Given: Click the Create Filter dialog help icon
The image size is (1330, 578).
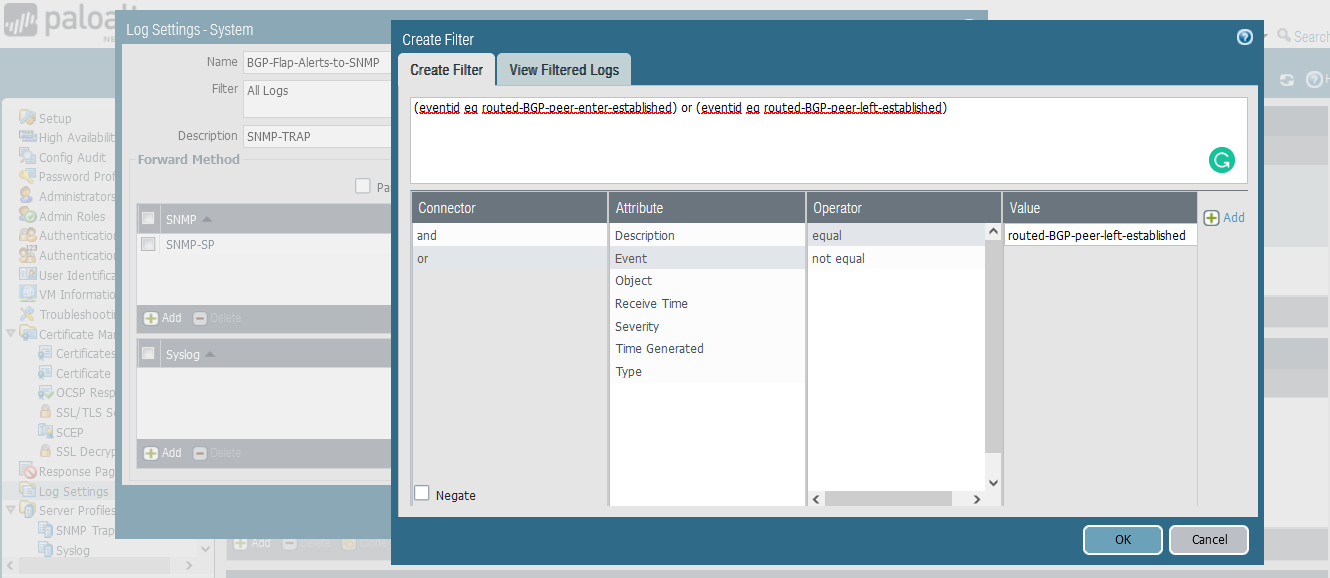Looking at the screenshot, I should click(1245, 37).
